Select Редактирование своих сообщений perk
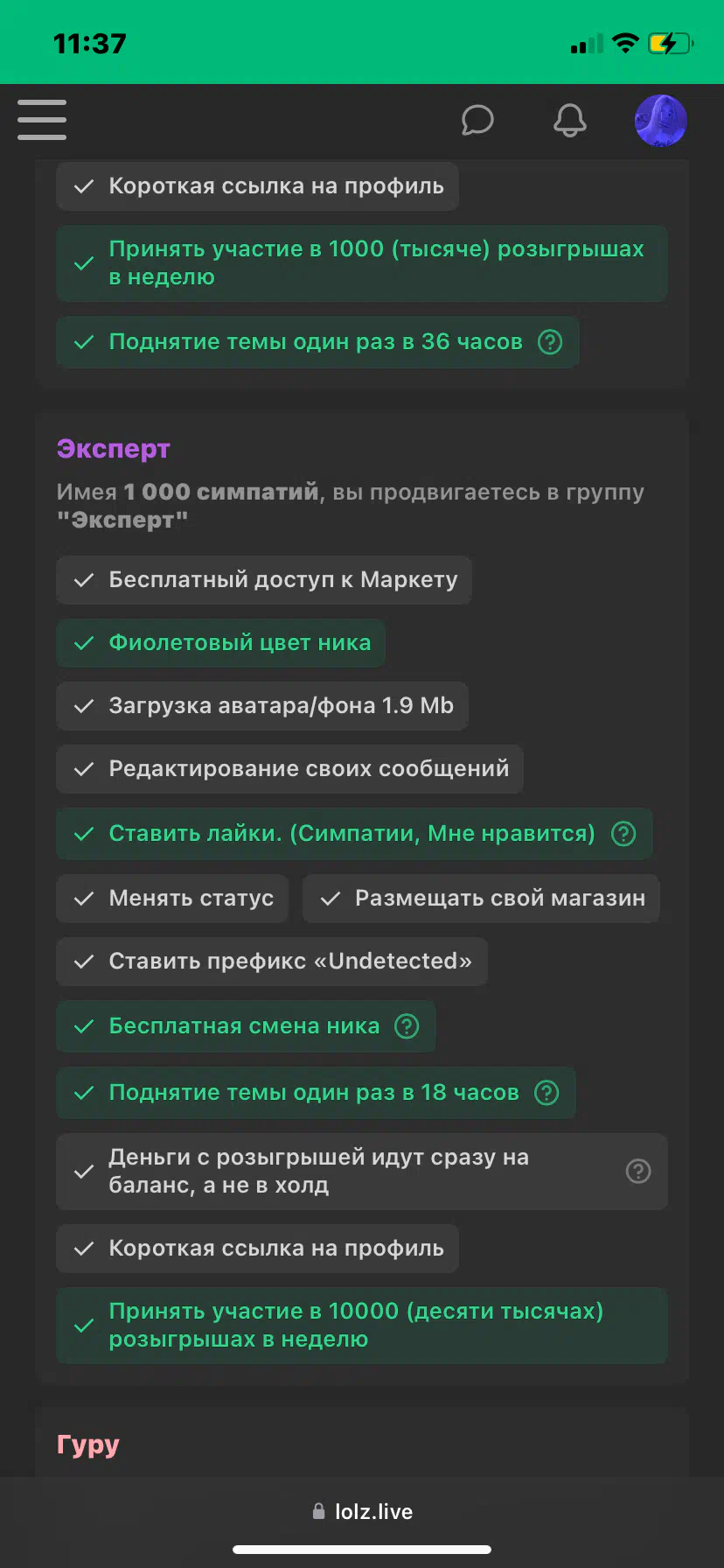Screen dimensions: 724x1568 [x=290, y=769]
